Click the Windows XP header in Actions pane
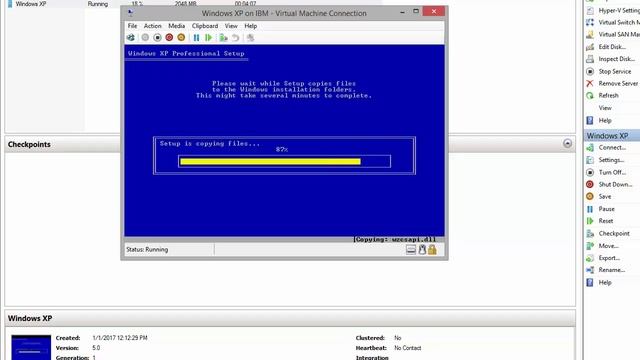 [x=612, y=136]
